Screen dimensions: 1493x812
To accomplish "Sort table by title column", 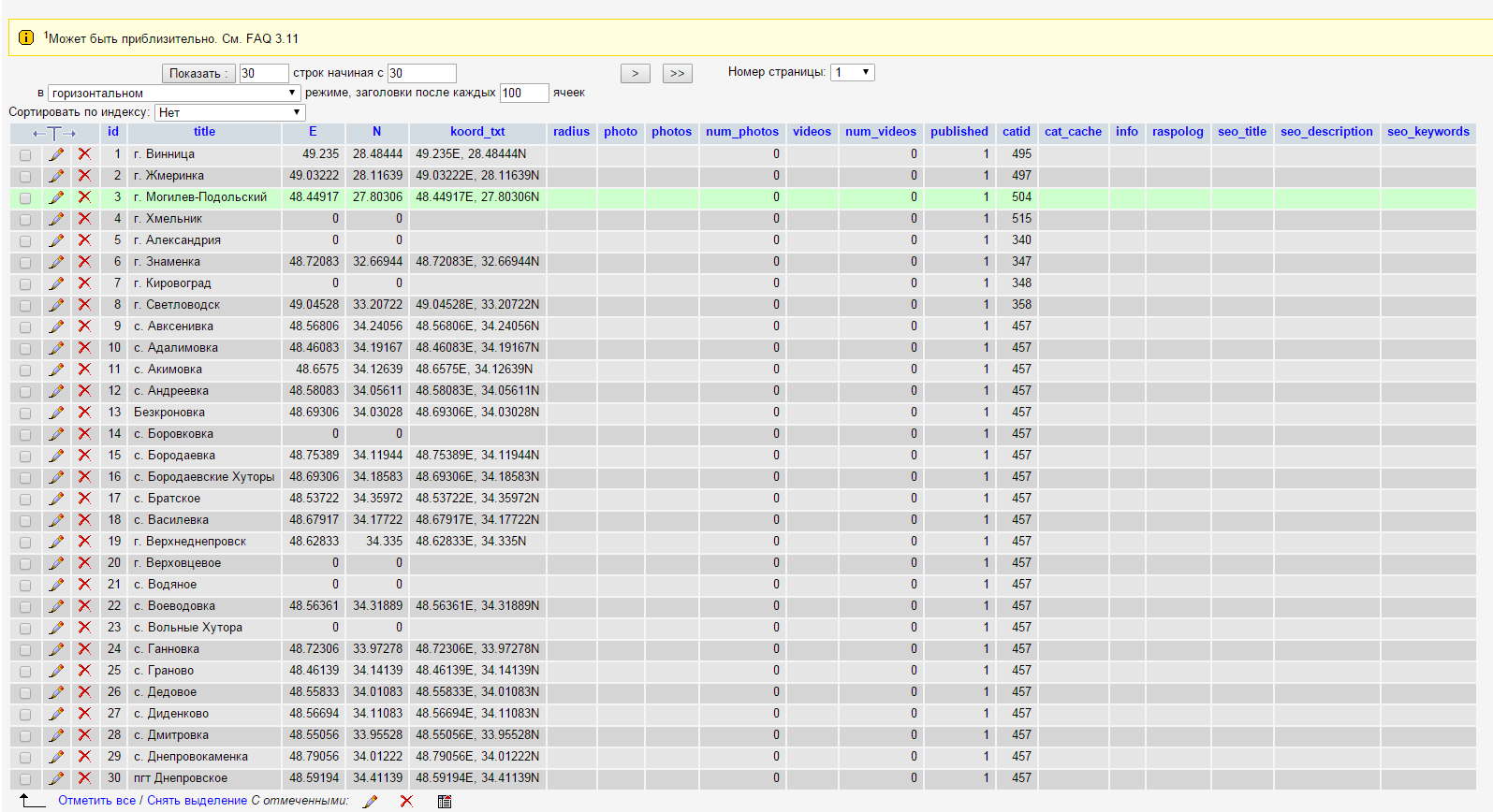I will [204, 132].
